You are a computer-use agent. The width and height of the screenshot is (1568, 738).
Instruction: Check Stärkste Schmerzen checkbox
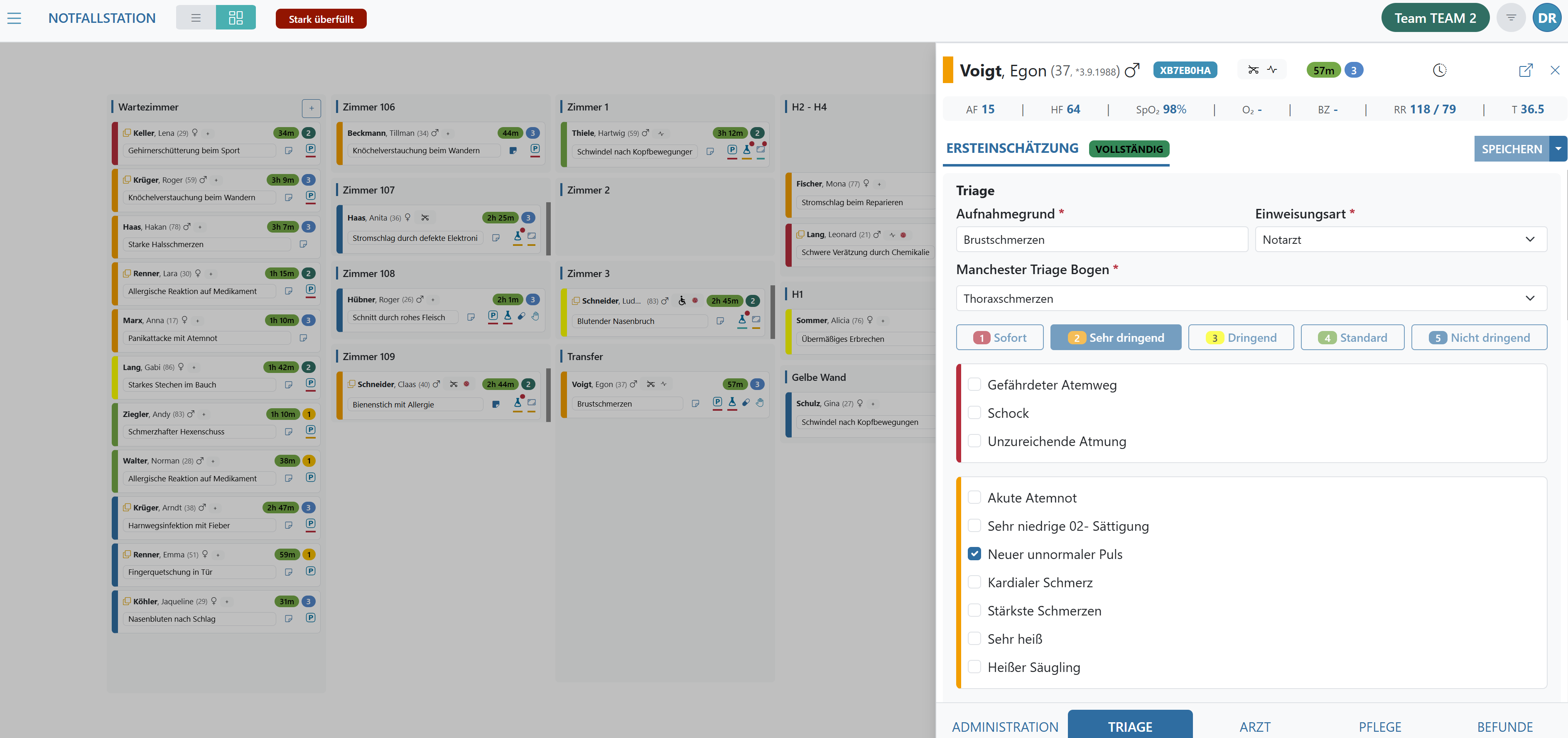click(974, 610)
